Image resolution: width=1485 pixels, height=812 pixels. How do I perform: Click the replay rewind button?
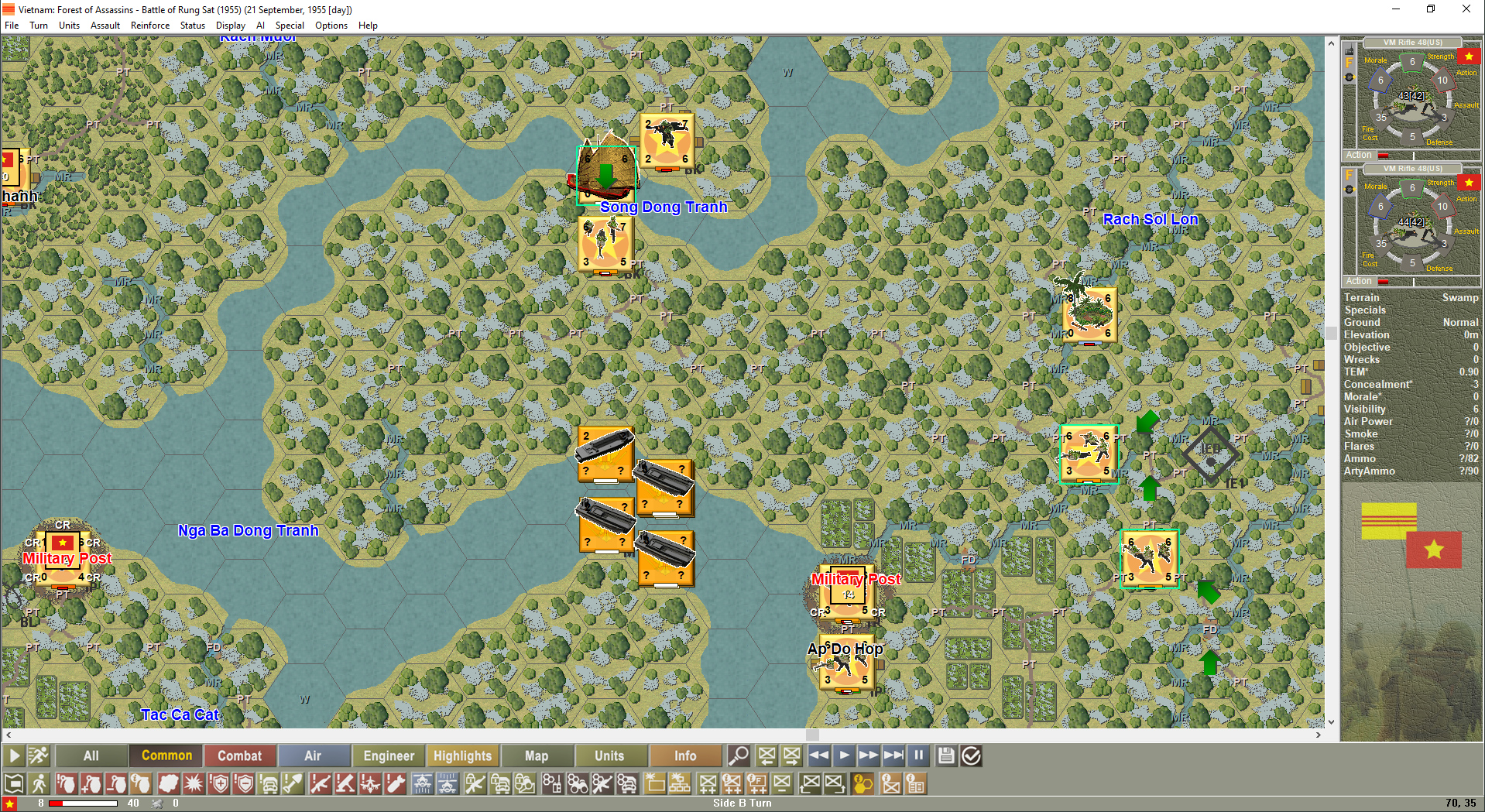pyautogui.click(x=819, y=755)
